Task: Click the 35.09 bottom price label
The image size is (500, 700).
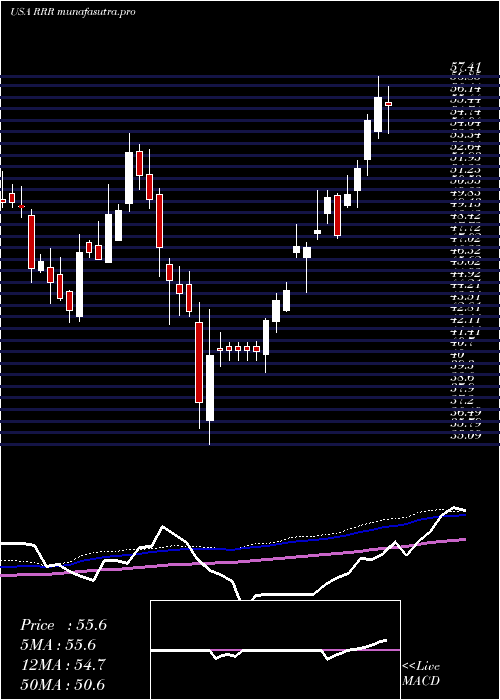Action: [465, 436]
